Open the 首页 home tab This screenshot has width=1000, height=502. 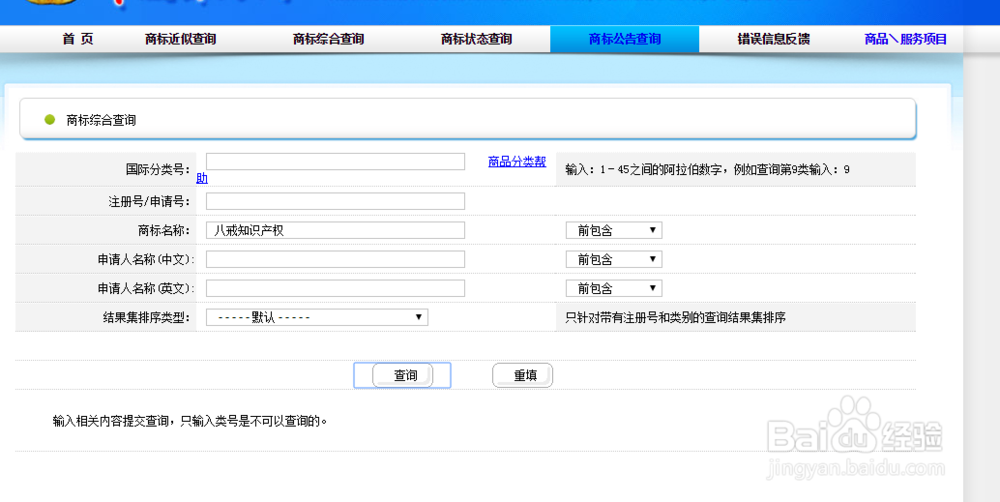click(78, 39)
